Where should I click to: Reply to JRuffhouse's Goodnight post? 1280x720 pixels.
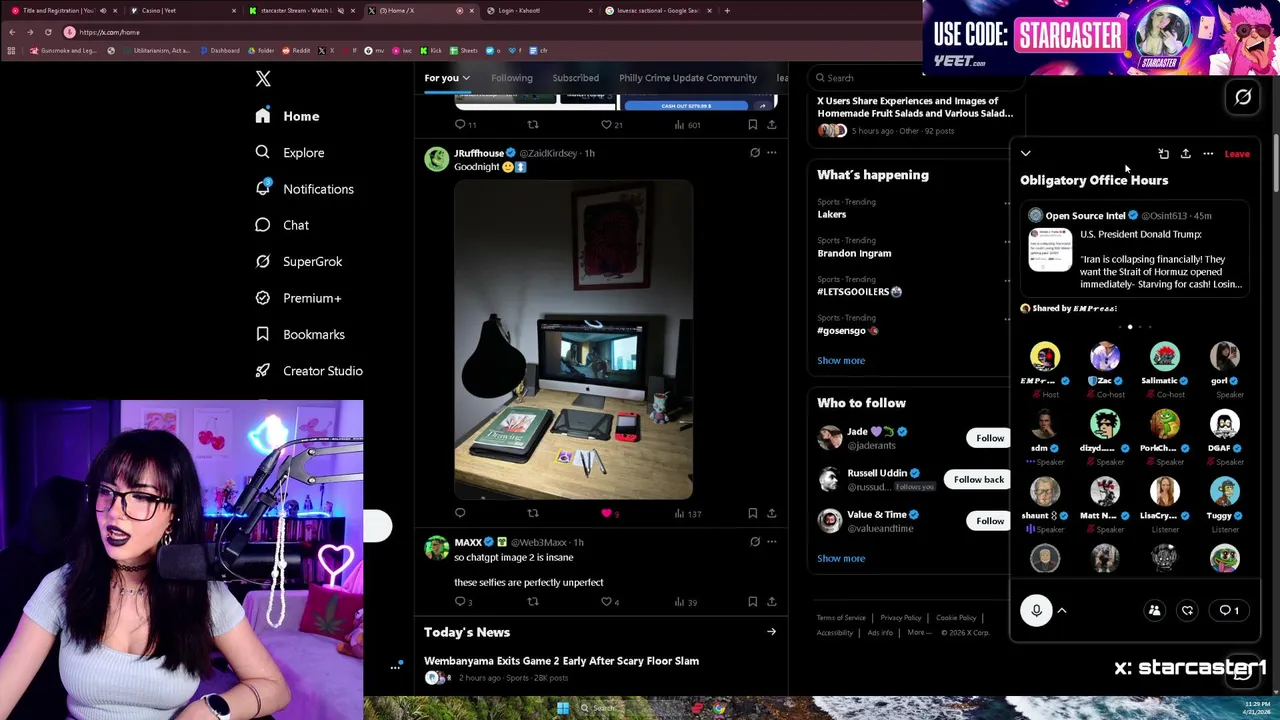pos(460,513)
